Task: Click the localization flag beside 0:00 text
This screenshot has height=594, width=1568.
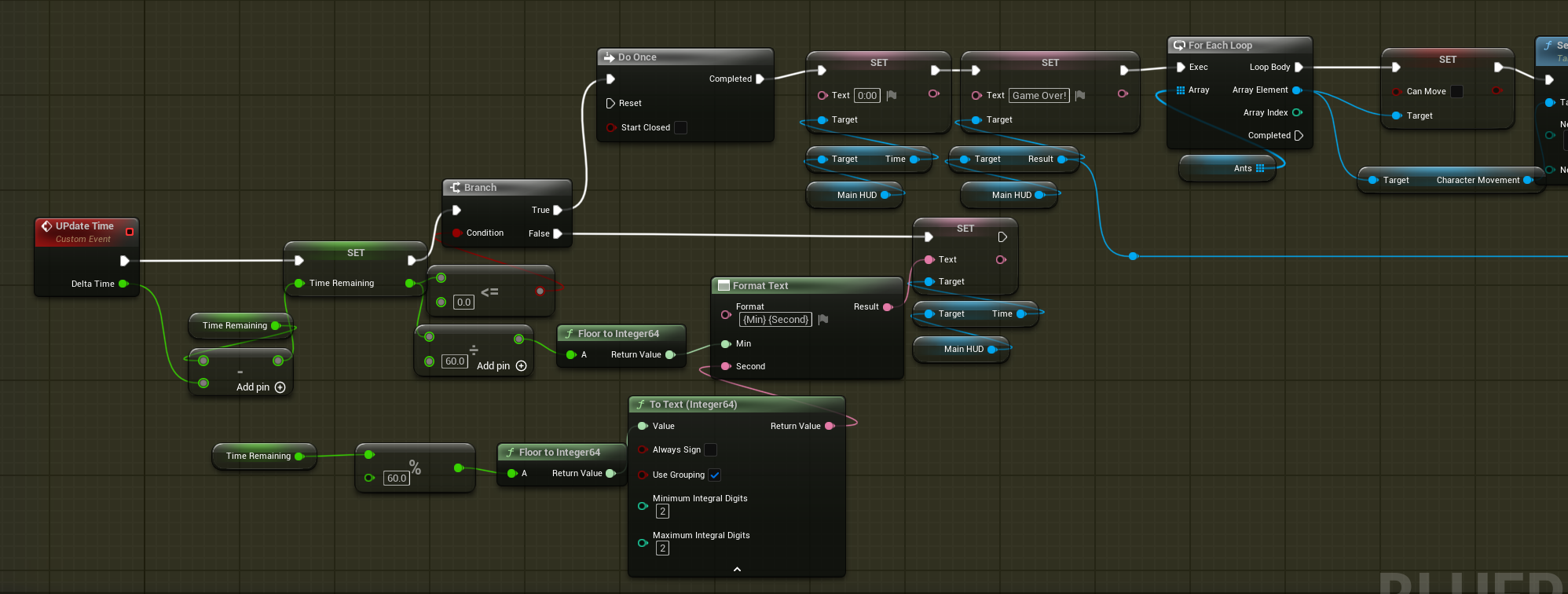Action: coord(892,95)
